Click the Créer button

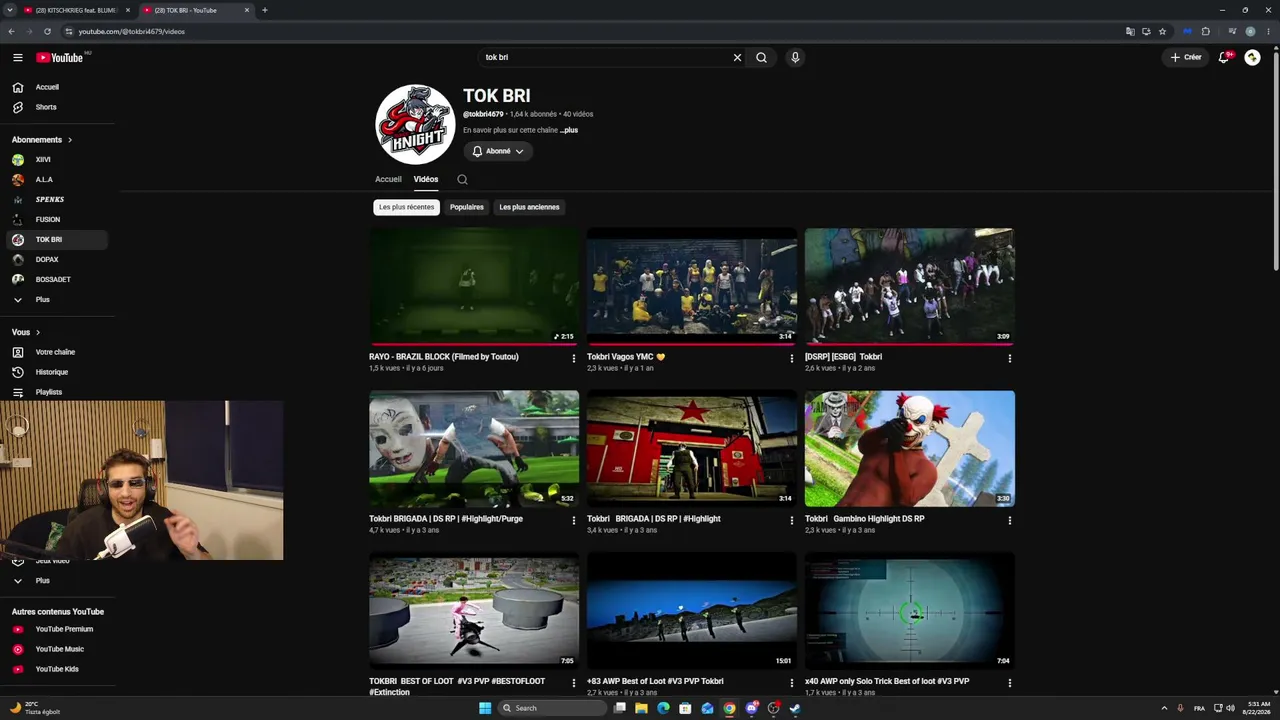1186,58
